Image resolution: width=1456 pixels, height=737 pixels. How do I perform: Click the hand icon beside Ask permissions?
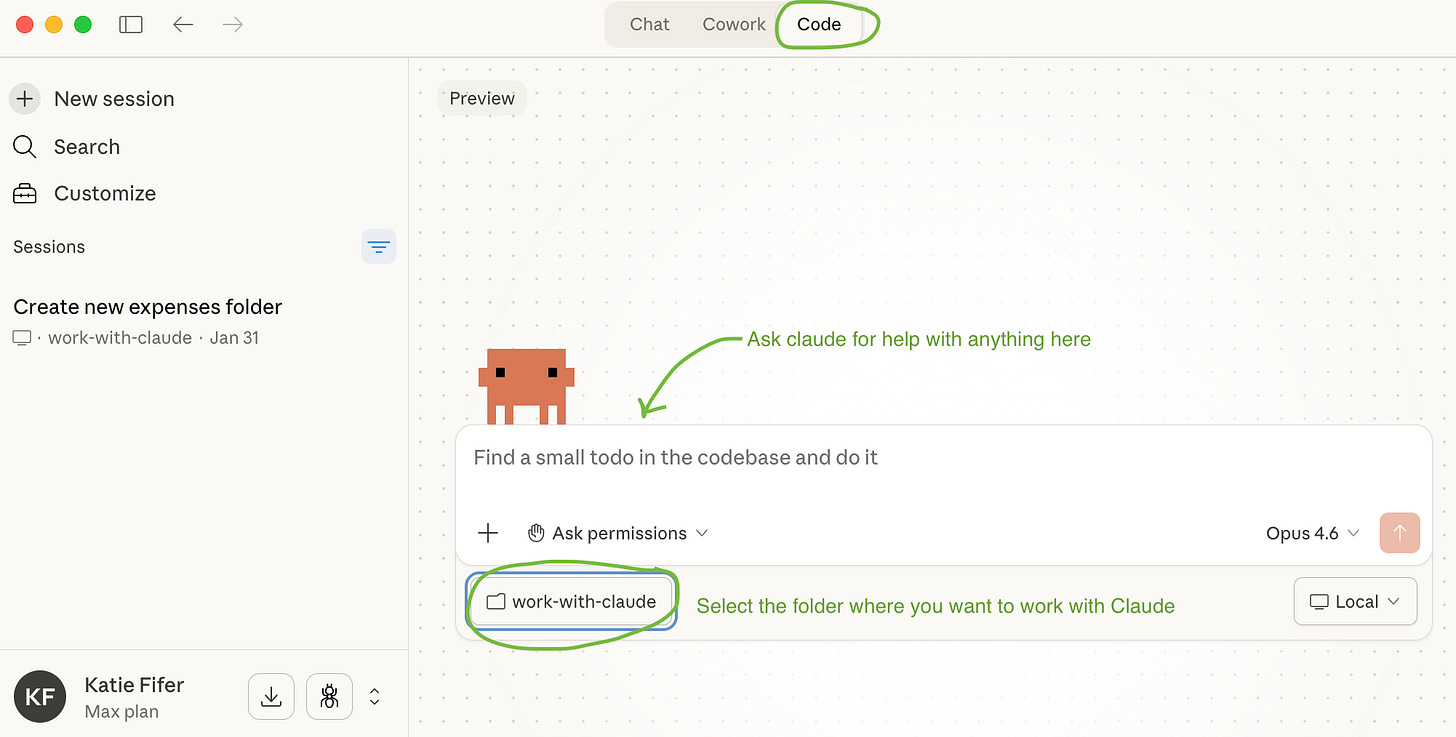[x=536, y=533]
